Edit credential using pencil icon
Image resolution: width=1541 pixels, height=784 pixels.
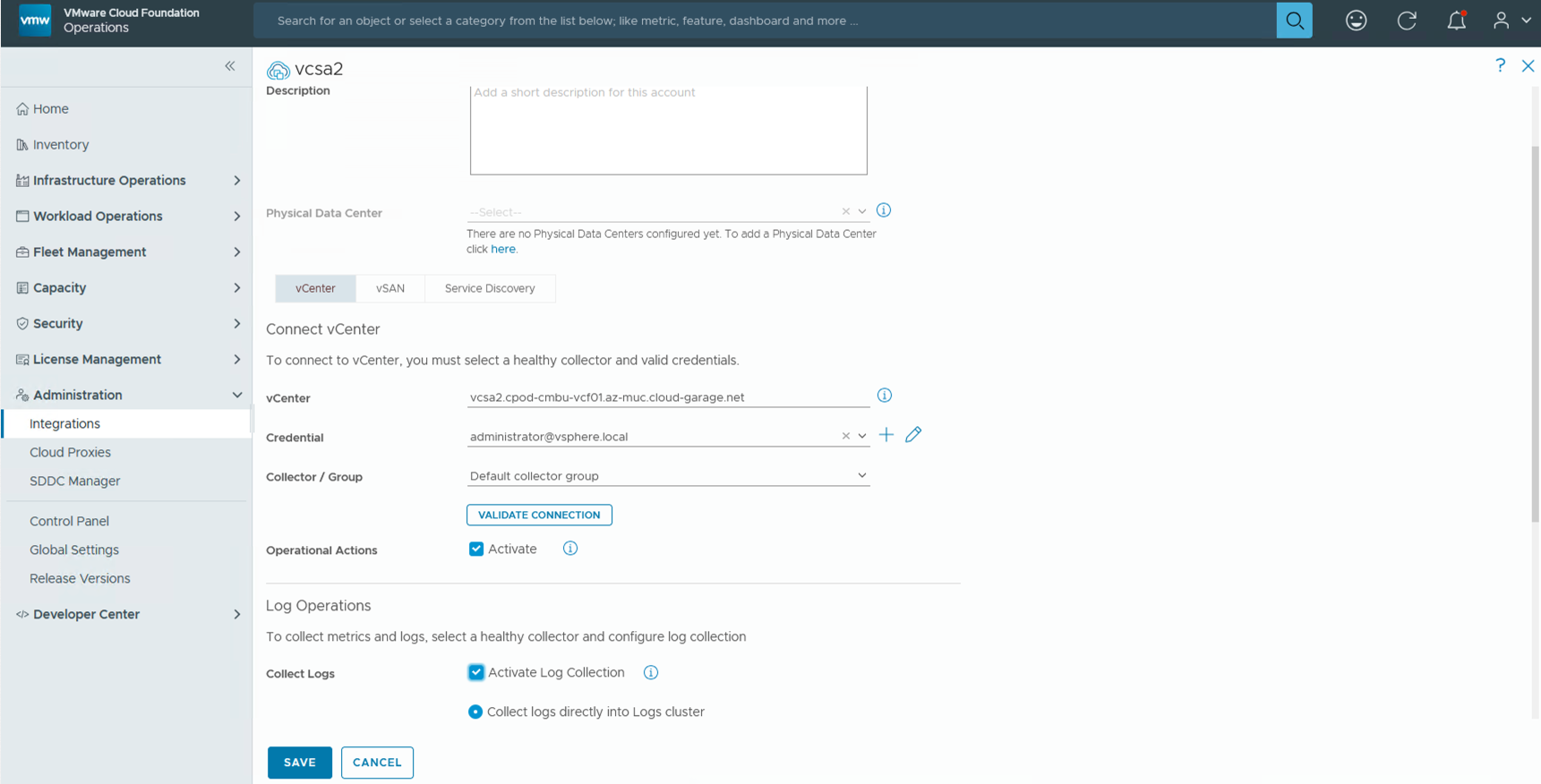point(913,435)
